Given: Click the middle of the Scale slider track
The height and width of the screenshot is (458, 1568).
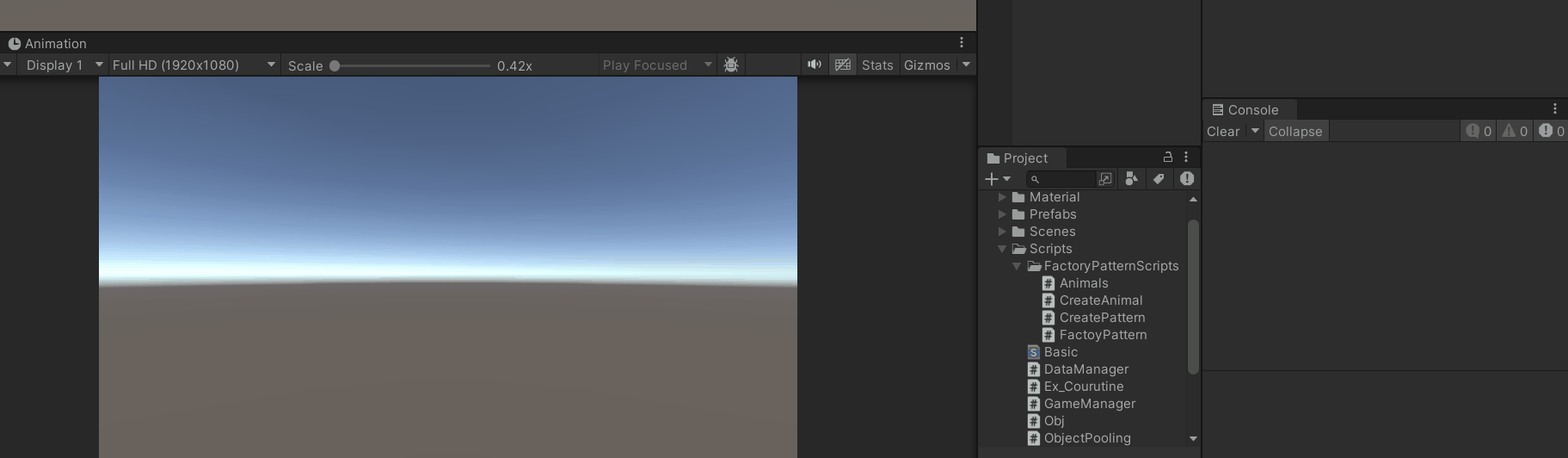Looking at the screenshot, I should [412, 65].
